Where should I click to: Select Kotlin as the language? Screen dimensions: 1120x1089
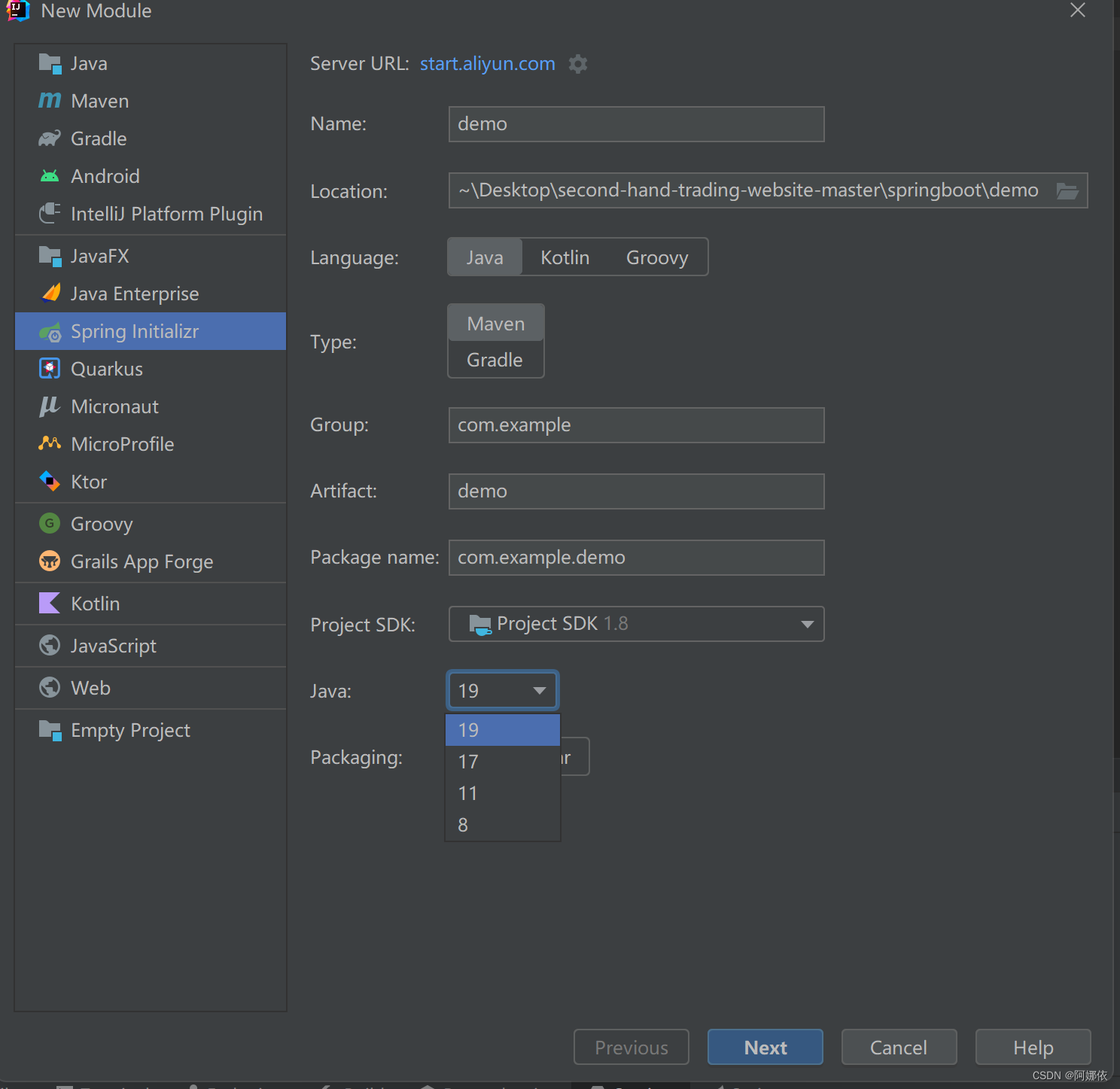(x=565, y=257)
